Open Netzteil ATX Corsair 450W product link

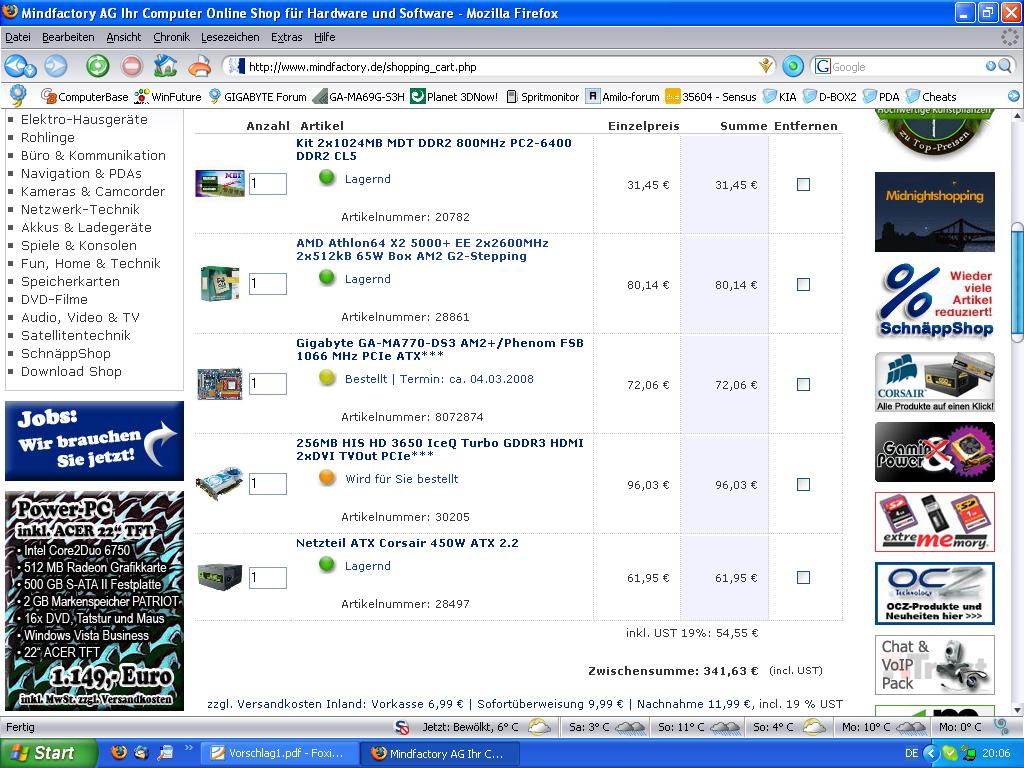(407, 543)
